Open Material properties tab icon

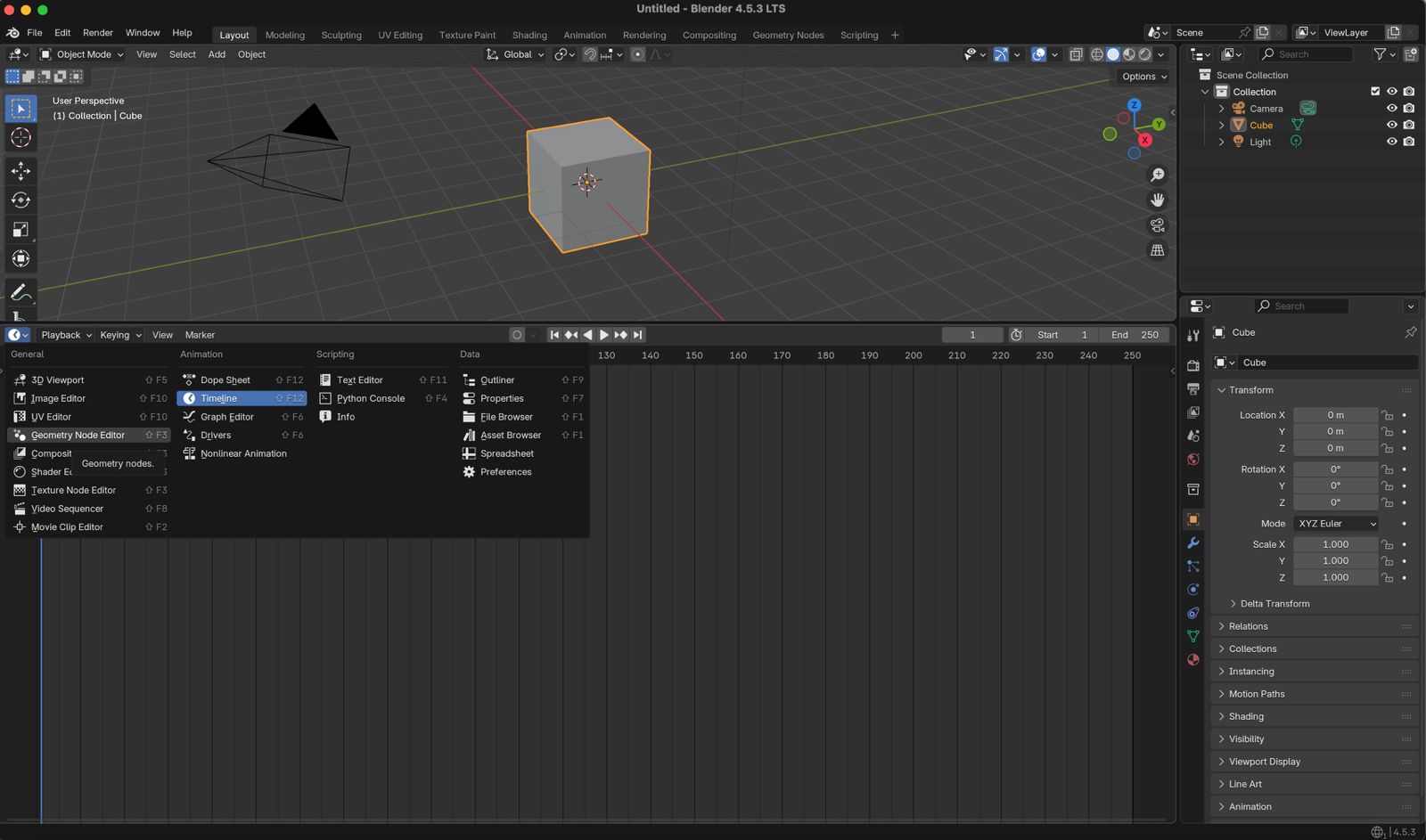pos(1192,660)
